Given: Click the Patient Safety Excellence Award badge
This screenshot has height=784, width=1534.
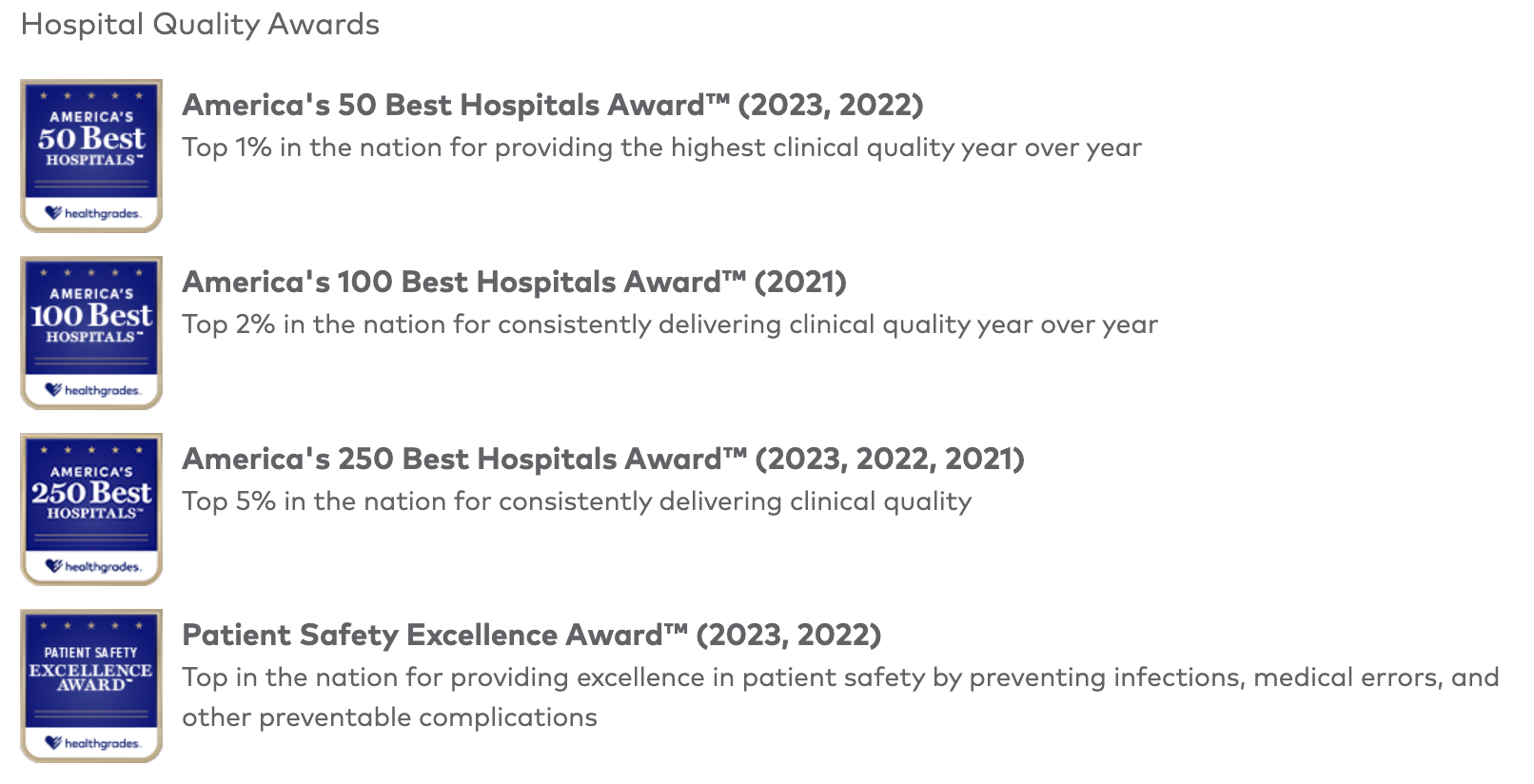Looking at the screenshot, I should (x=91, y=686).
